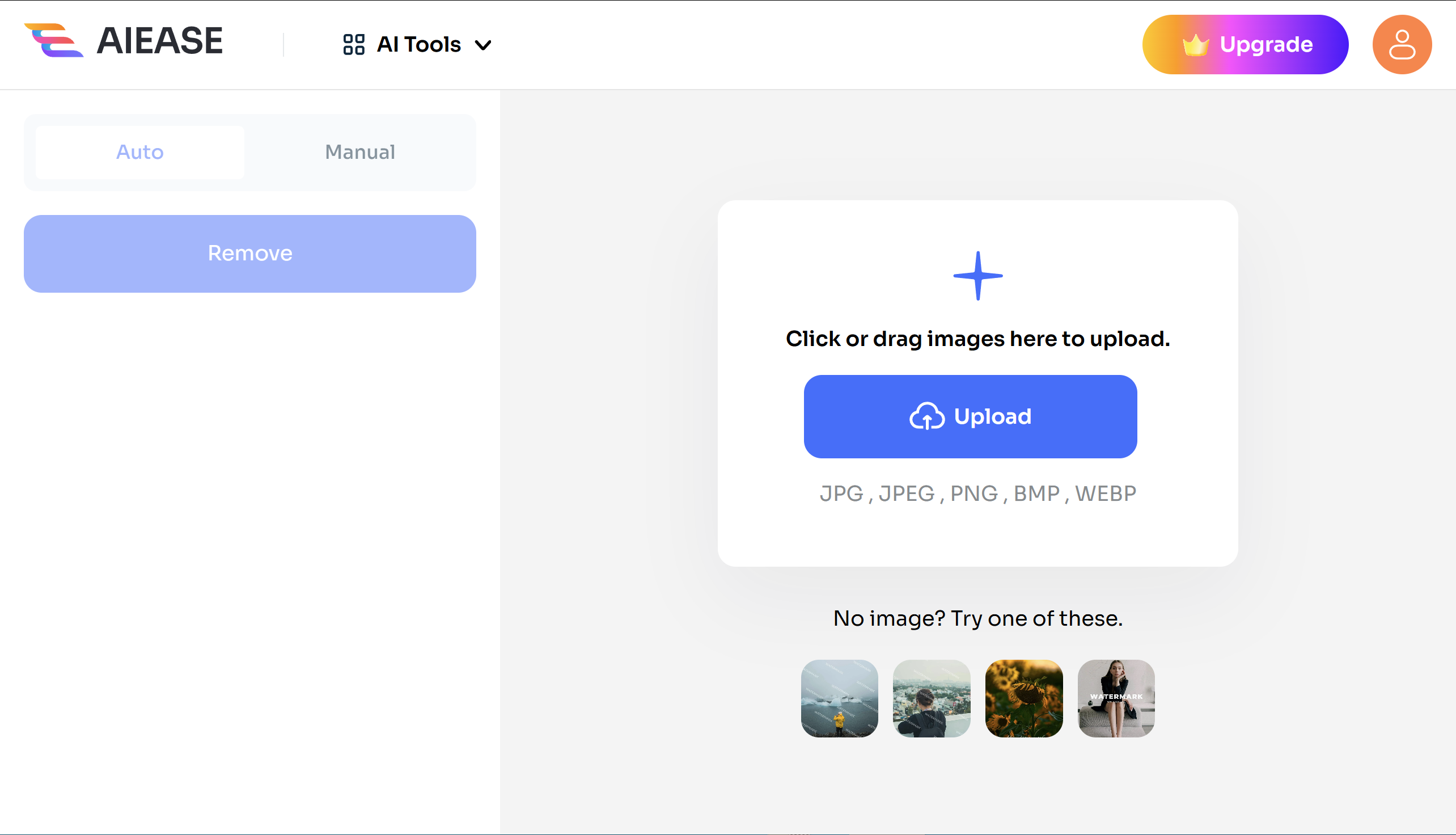Click the AIEASE brand name text
The image size is (1456, 835).
(160, 41)
